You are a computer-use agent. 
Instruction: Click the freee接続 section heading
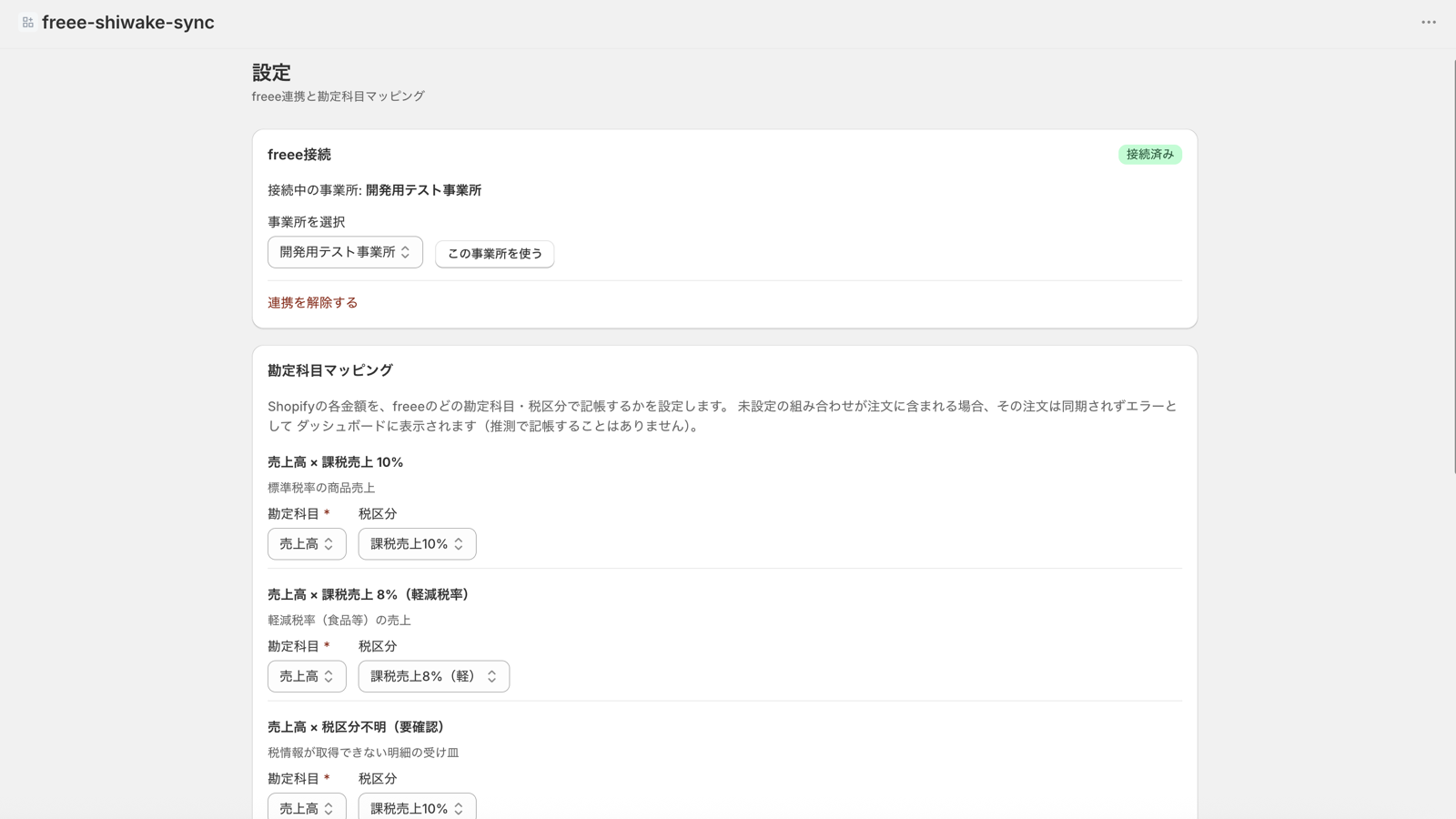(299, 155)
